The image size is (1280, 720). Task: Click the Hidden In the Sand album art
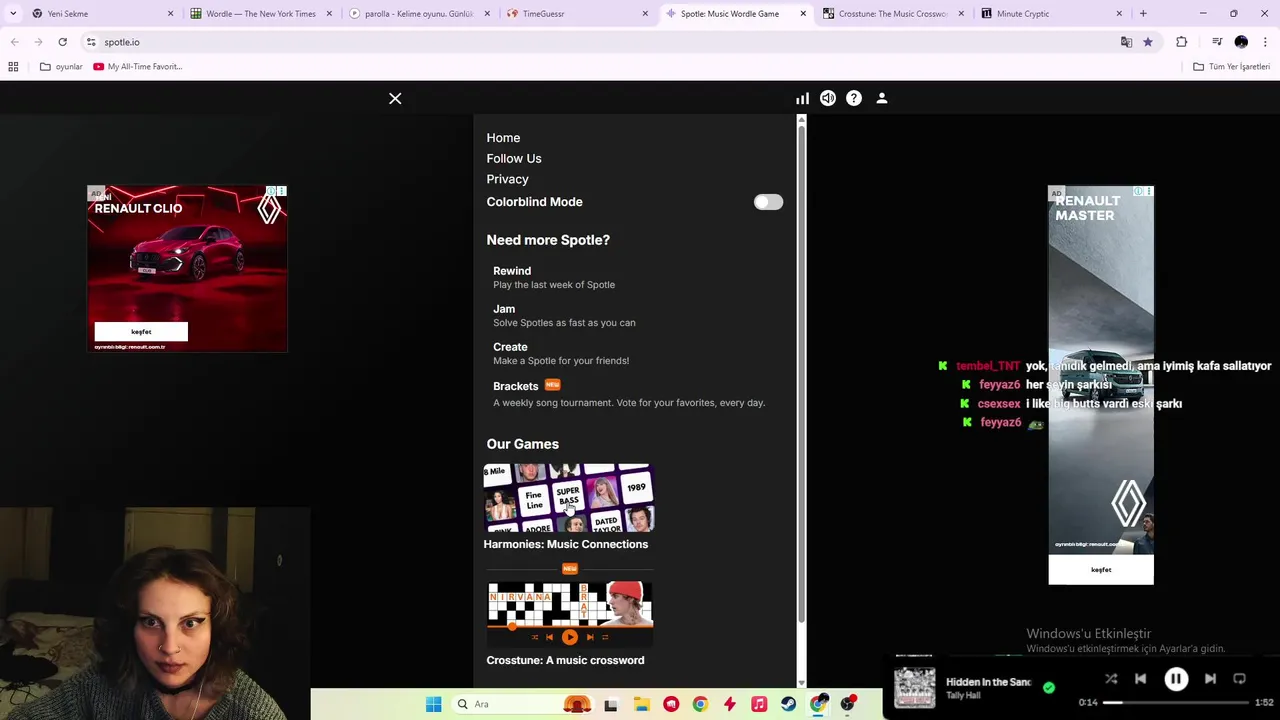[x=915, y=688]
